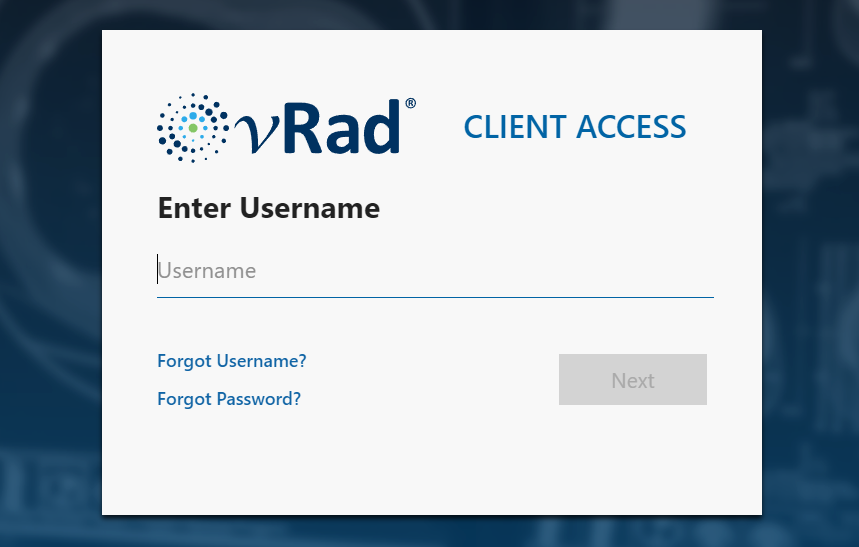
Task: Click the blue underline beneath the Username field
Action: click(x=435, y=297)
